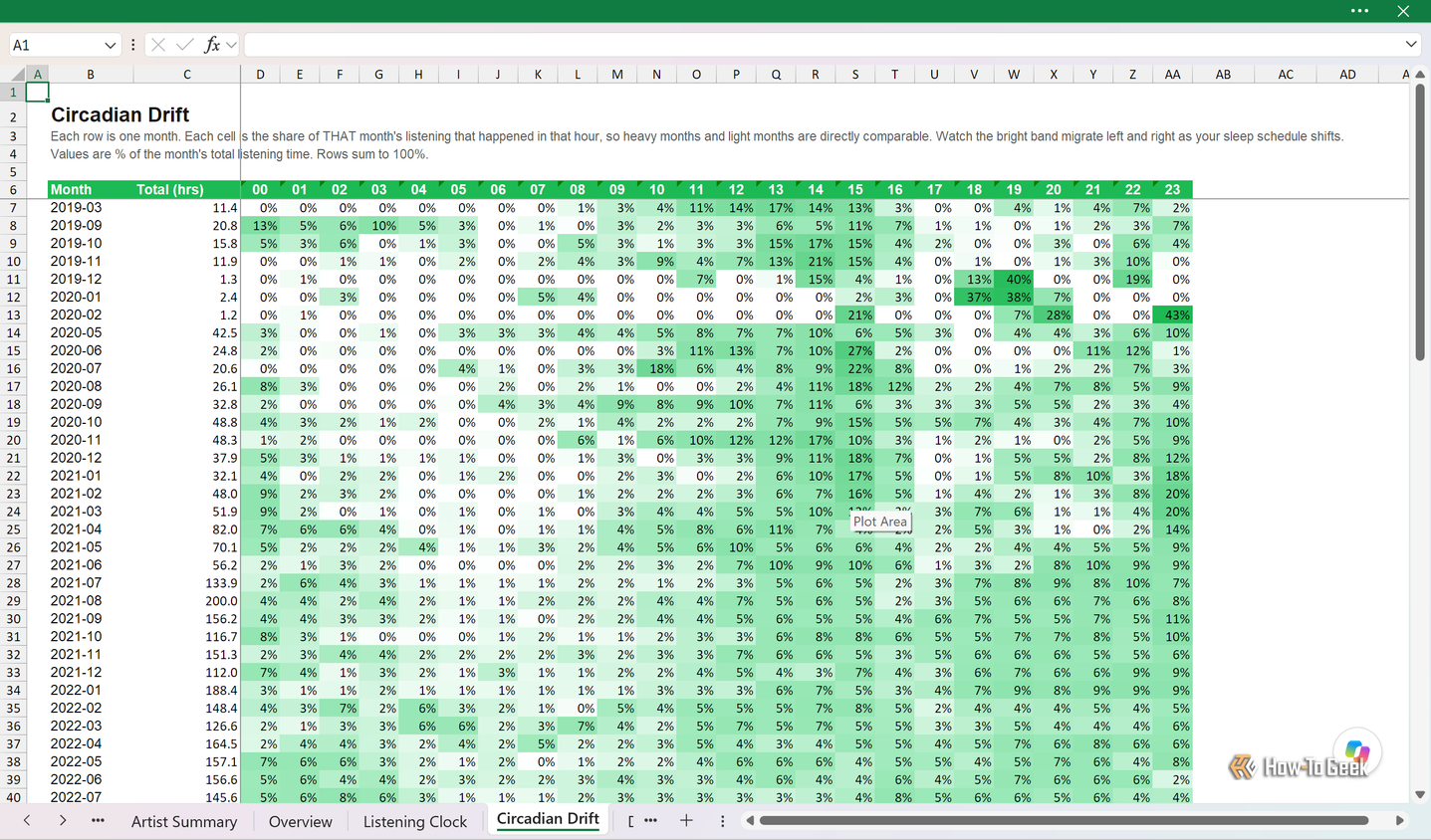Viewport: 1431px width, 840px height.
Task: Click the Name Box showing A1
Action: pyautogui.click(x=55, y=45)
